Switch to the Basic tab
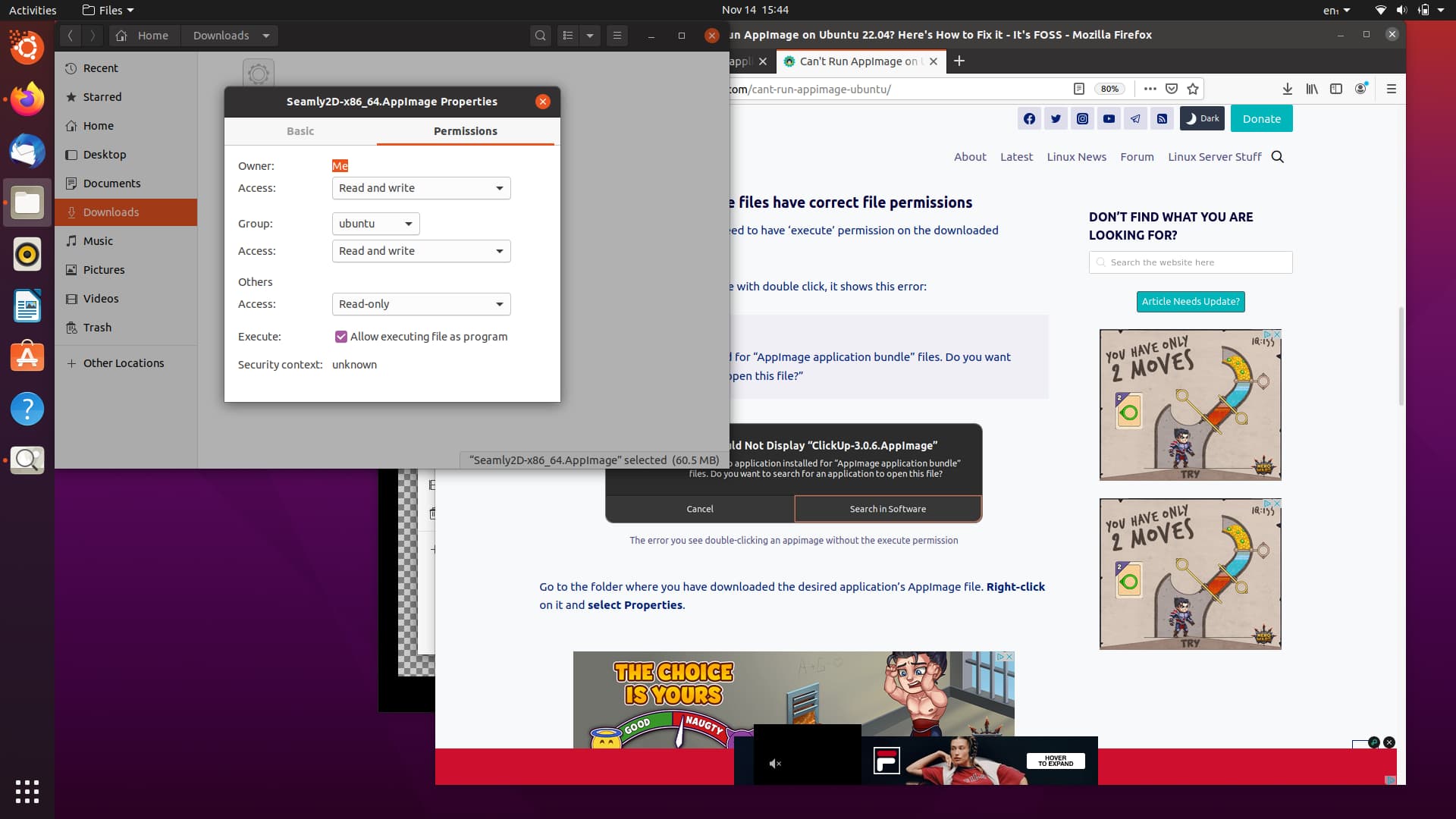1456x819 pixels. click(x=300, y=131)
